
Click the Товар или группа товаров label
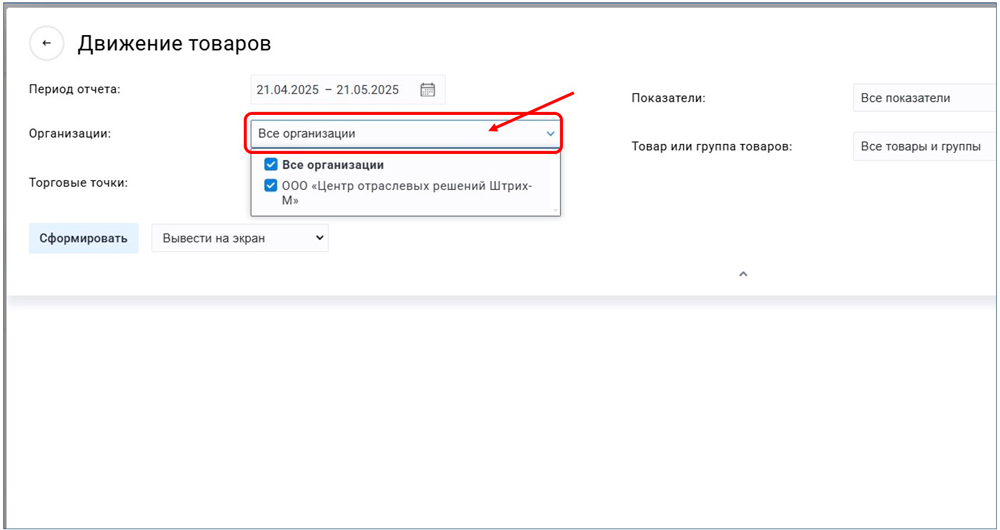[x=711, y=146]
